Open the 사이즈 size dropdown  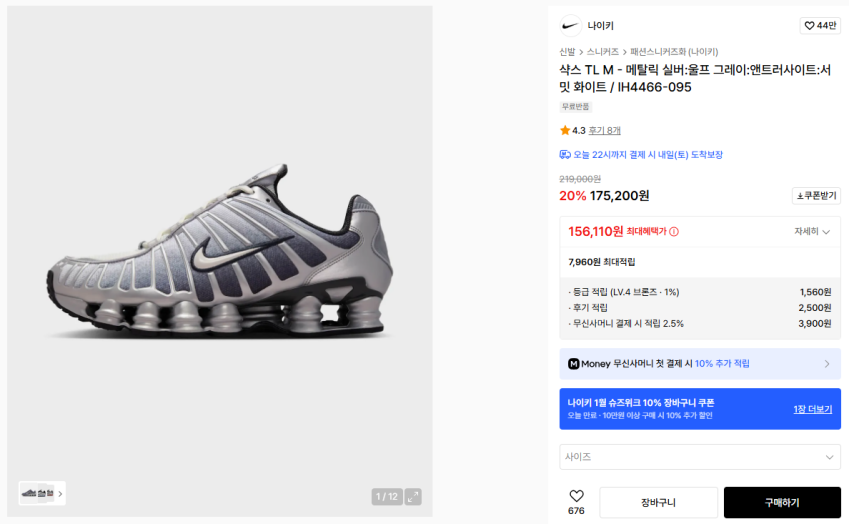click(x=700, y=457)
